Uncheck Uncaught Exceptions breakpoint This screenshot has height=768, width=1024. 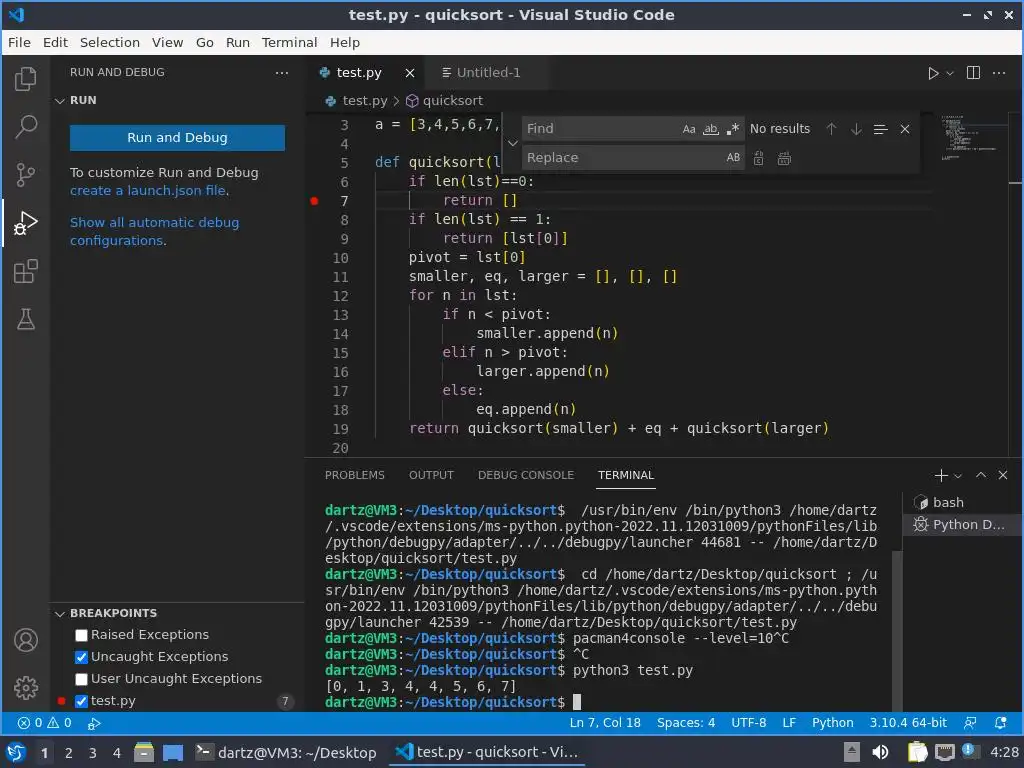click(81, 657)
